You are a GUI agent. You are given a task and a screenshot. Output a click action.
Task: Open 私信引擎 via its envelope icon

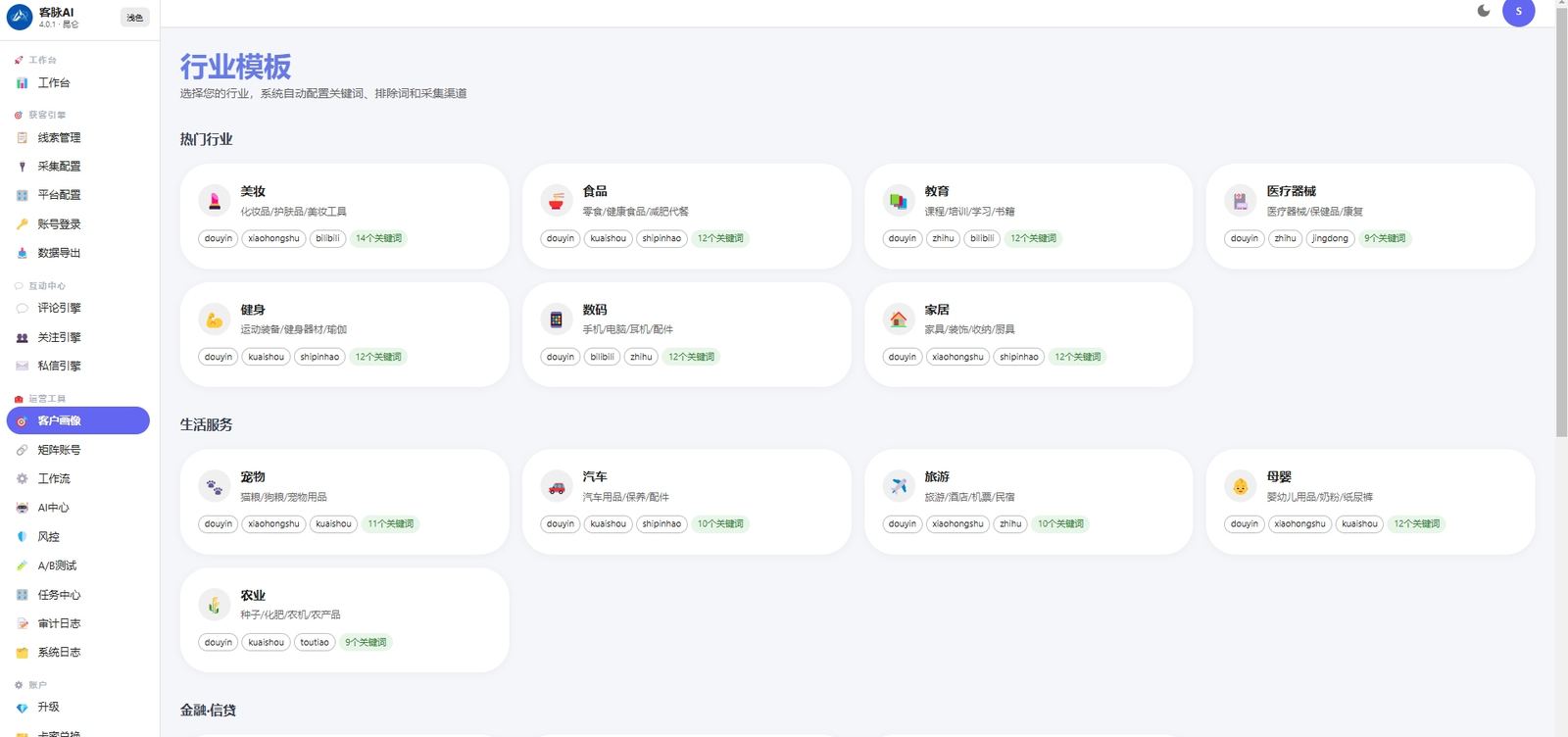click(x=22, y=366)
